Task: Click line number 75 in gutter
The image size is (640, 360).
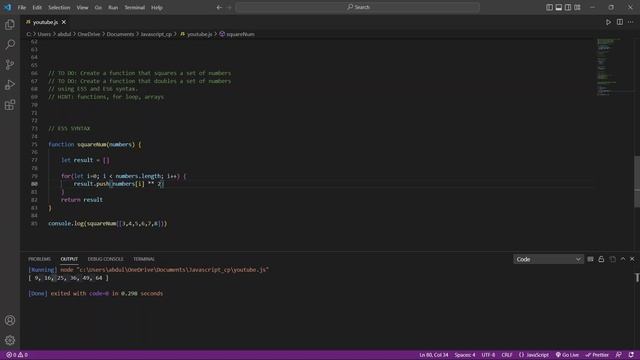Action: (34, 144)
